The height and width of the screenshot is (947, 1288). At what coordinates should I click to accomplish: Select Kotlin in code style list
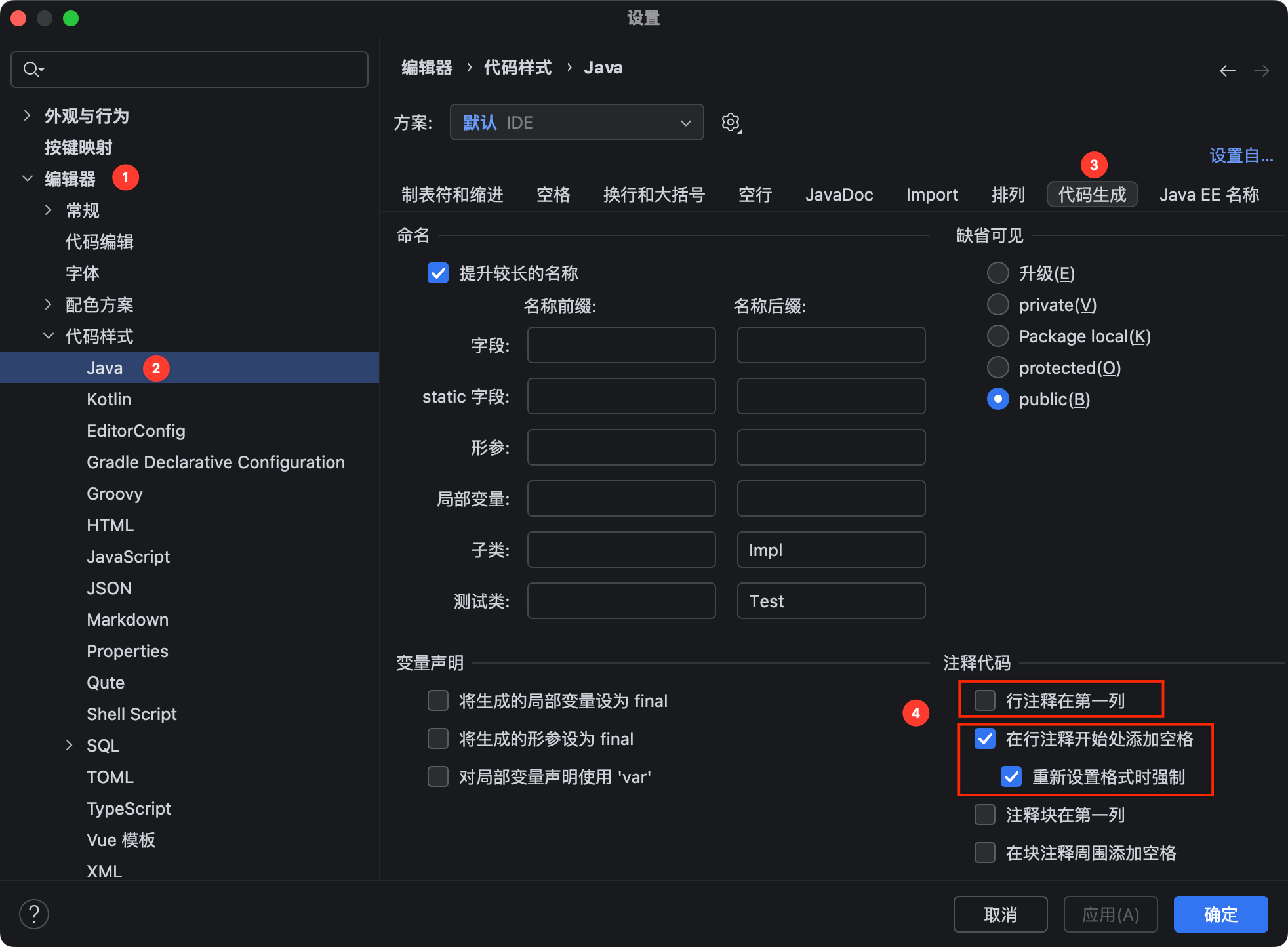[109, 399]
